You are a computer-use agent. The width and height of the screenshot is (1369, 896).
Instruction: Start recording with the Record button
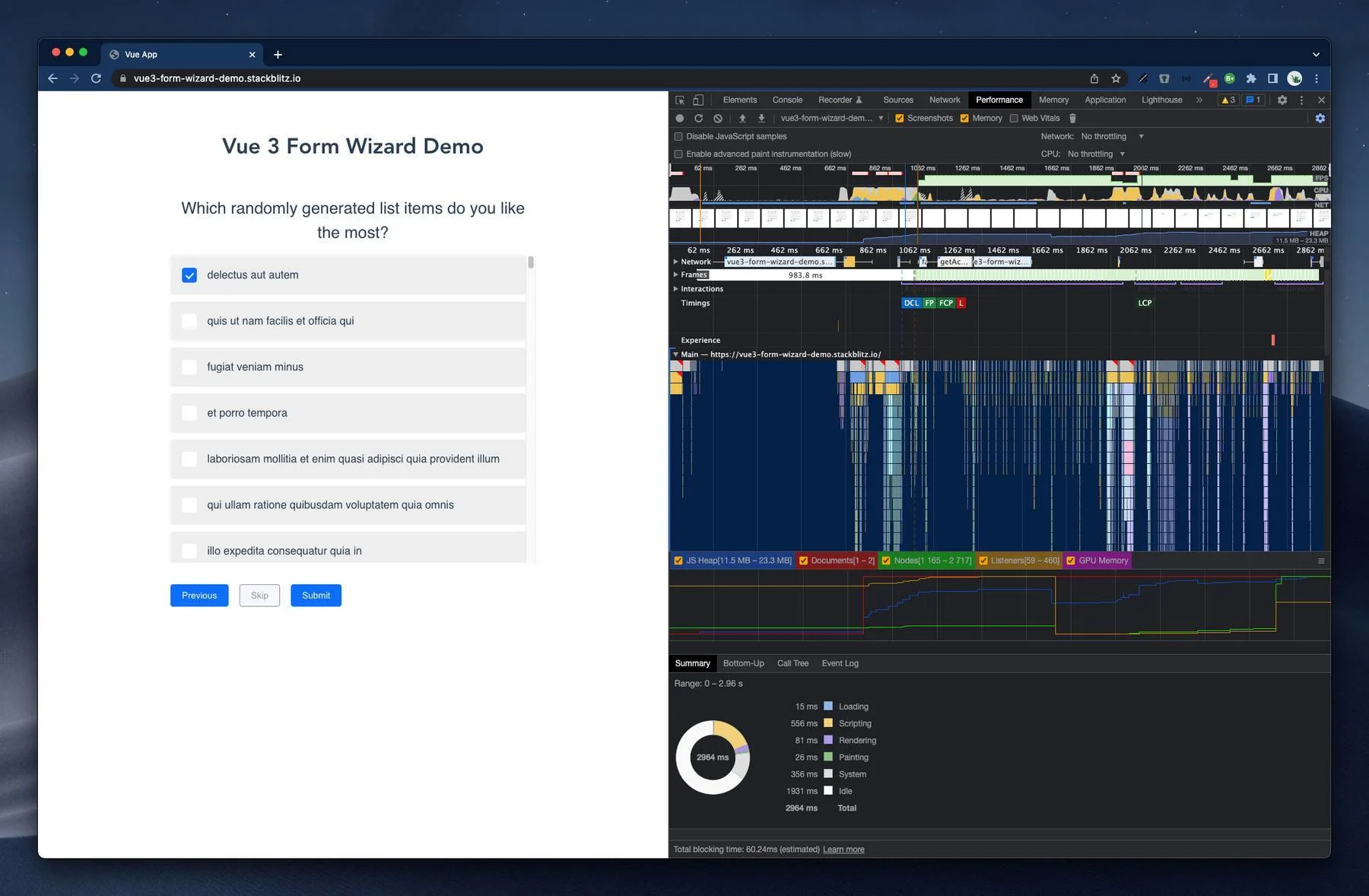[x=680, y=119]
